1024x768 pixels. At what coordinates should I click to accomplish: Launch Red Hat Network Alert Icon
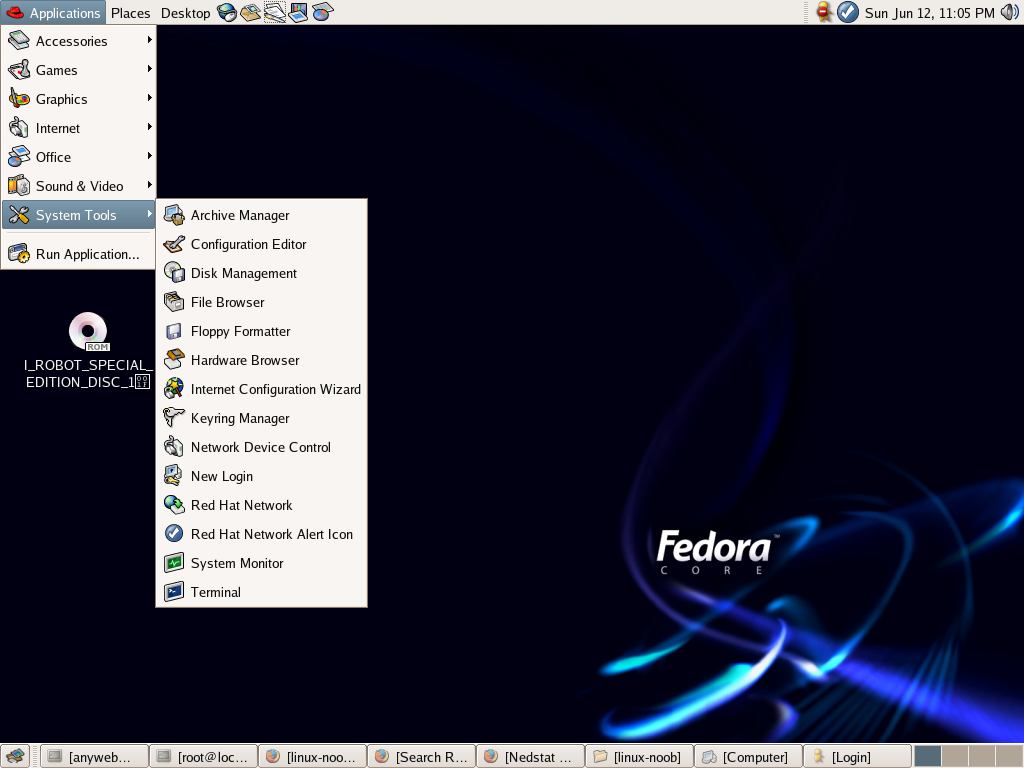tap(261, 534)
